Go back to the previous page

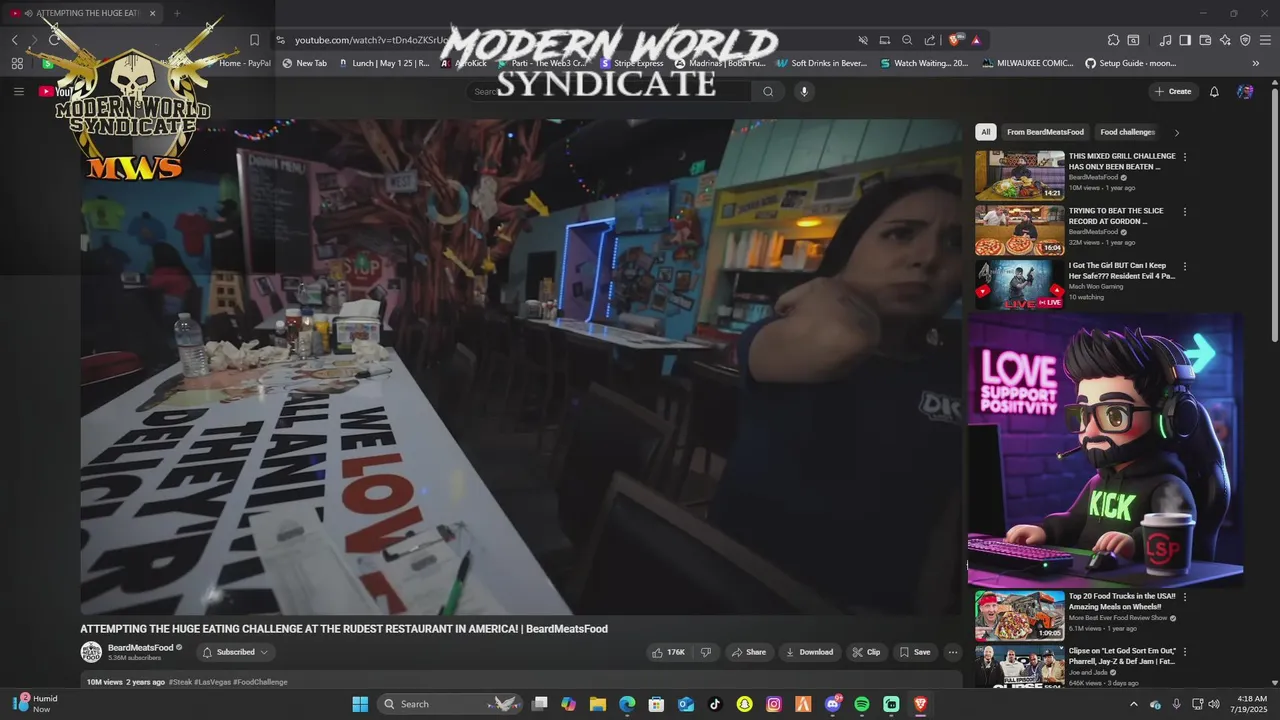[15, 40]
